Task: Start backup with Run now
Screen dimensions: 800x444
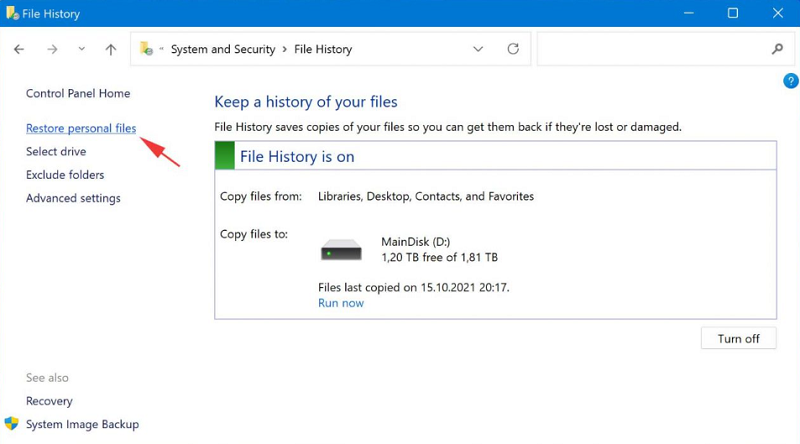Action: (341, 303)
